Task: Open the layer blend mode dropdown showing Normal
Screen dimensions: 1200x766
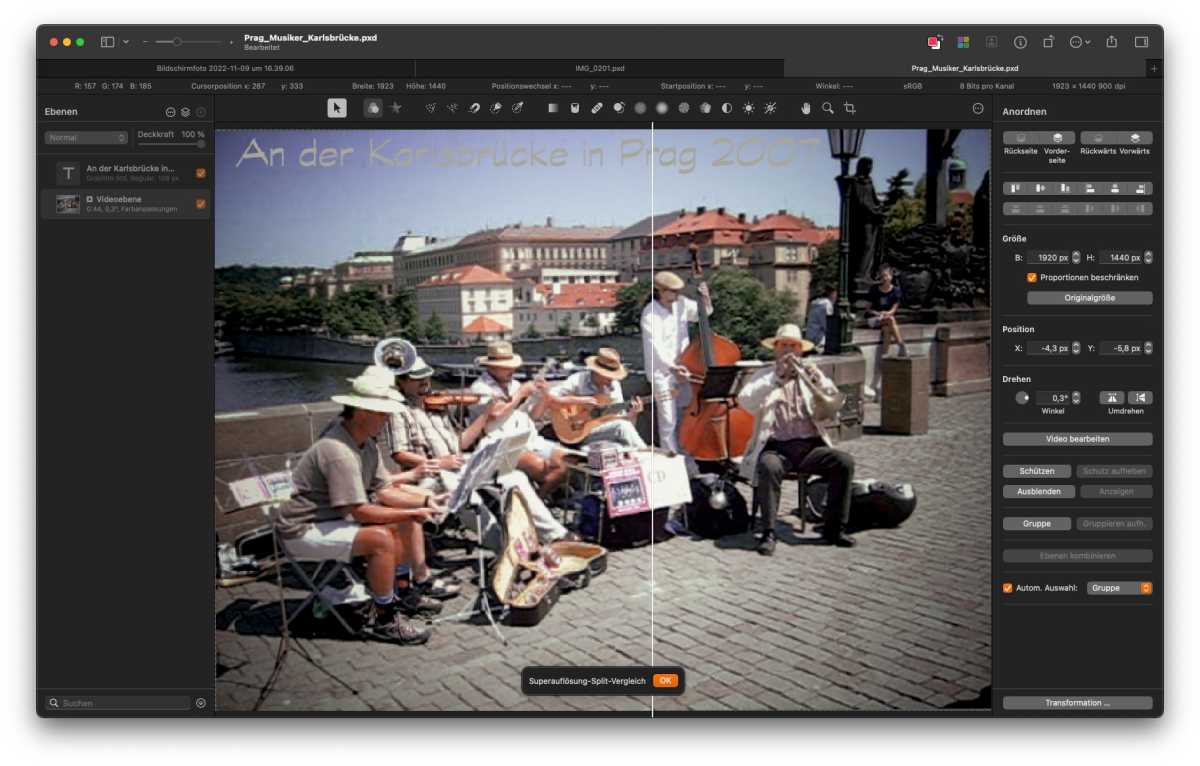Action: pos(86,136)
